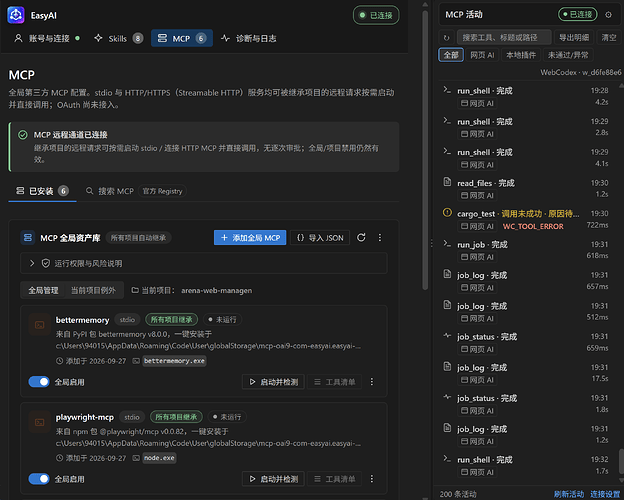
Task: Click Add Global MCP button
Action: click(x=250, y=238)
